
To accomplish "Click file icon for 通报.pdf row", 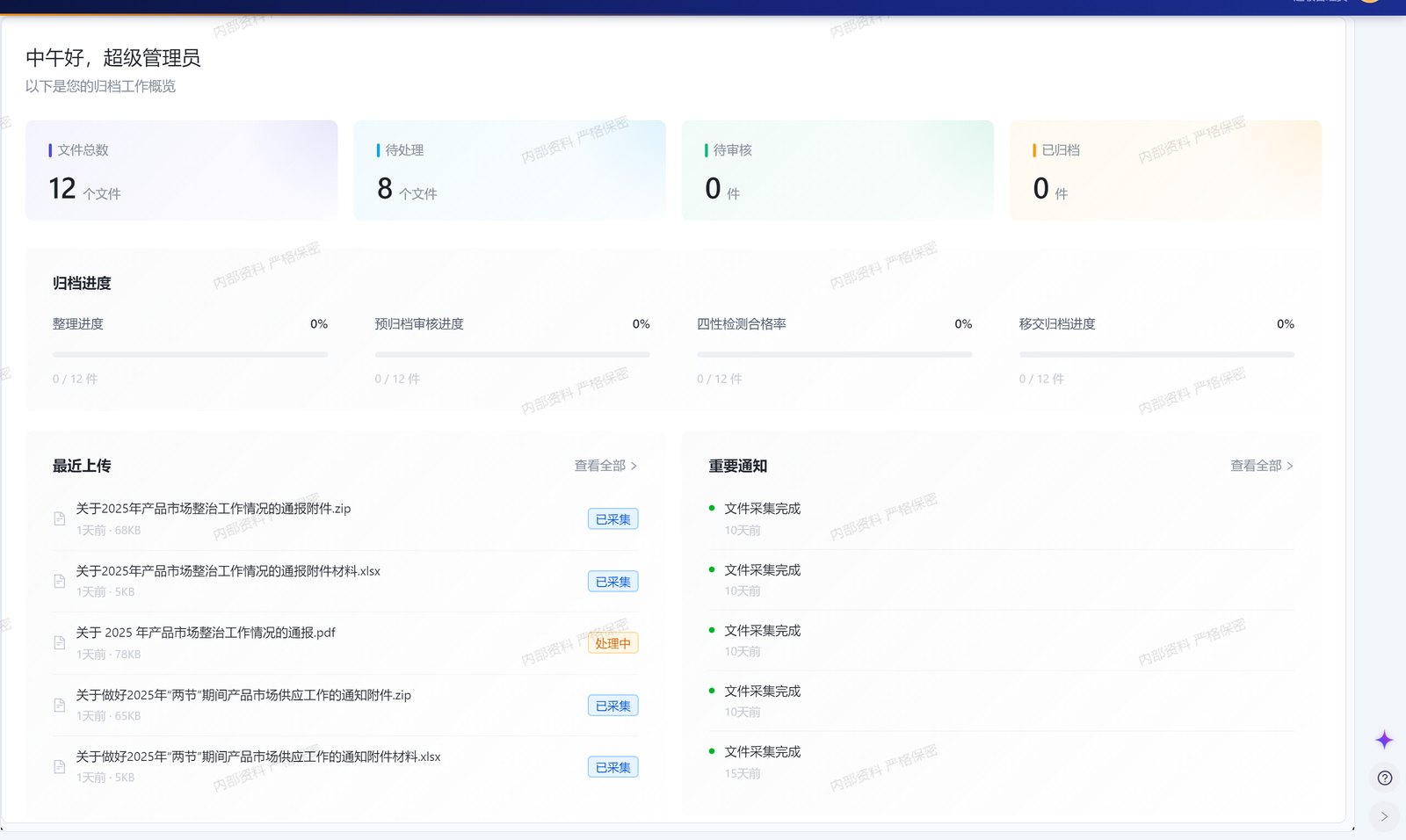I will click(x=60, y=642).
